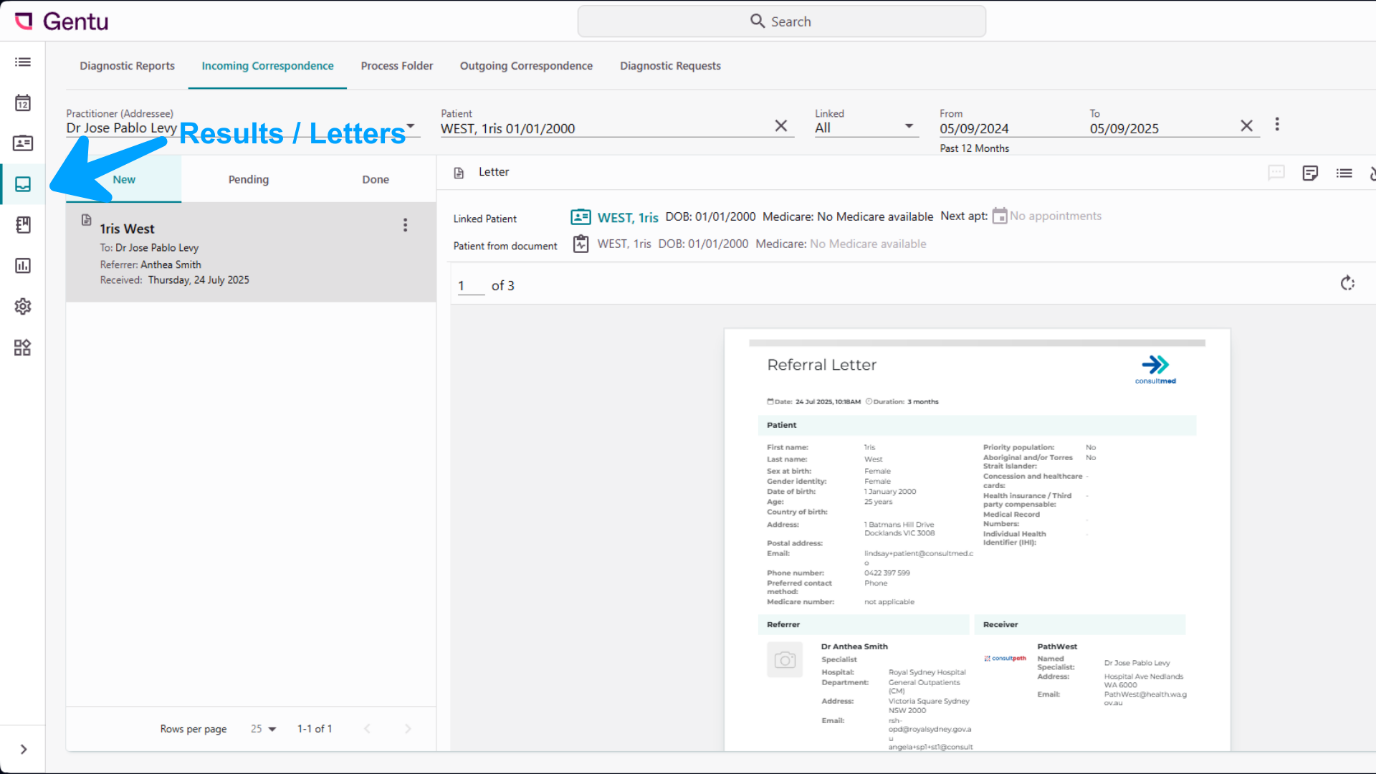The image size is (1376, 774).
Task: Open the reports chart sidebar icon
Action: (x=22, y=266)
